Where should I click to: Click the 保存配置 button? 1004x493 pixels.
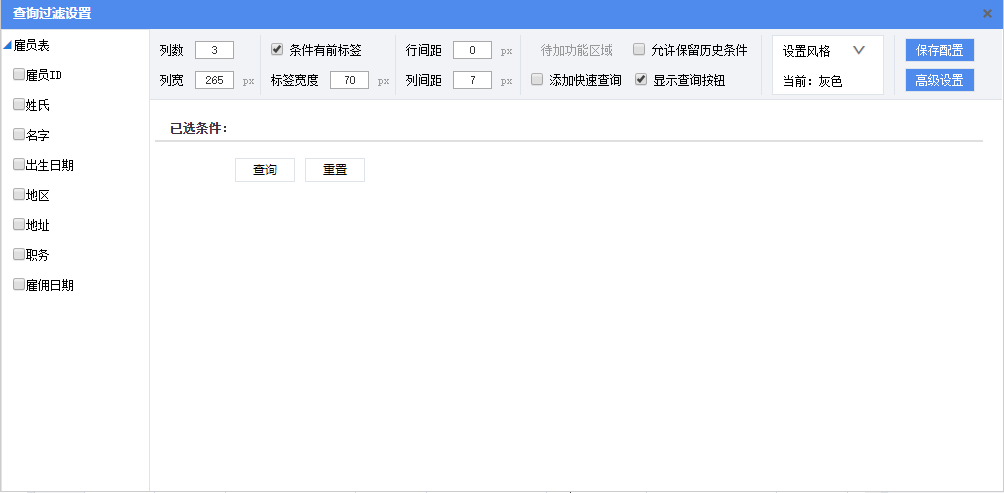point(939,50)
